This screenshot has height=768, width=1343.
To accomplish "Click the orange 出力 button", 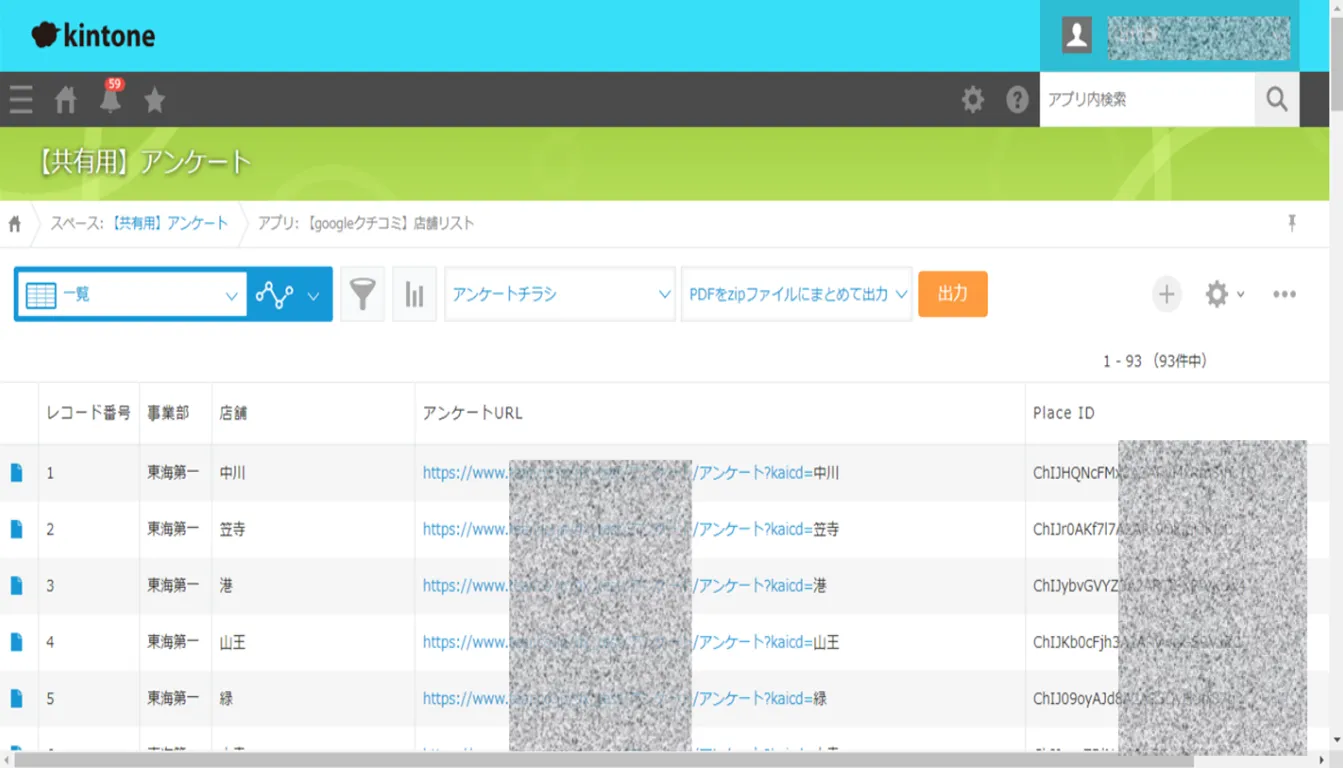I will click(x=952, y=294).
